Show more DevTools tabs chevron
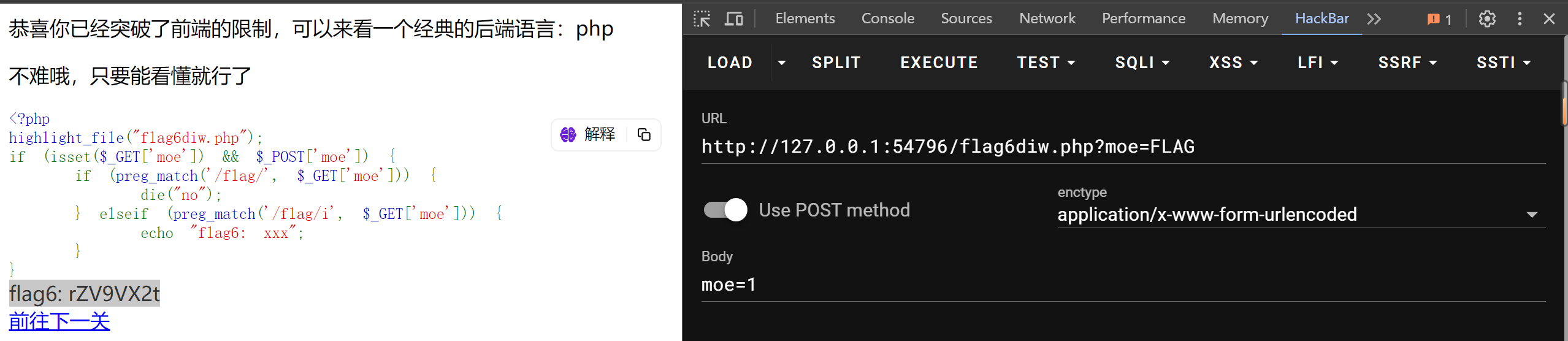This screenshot has width=1568, height=341. tap(1374, 19)
